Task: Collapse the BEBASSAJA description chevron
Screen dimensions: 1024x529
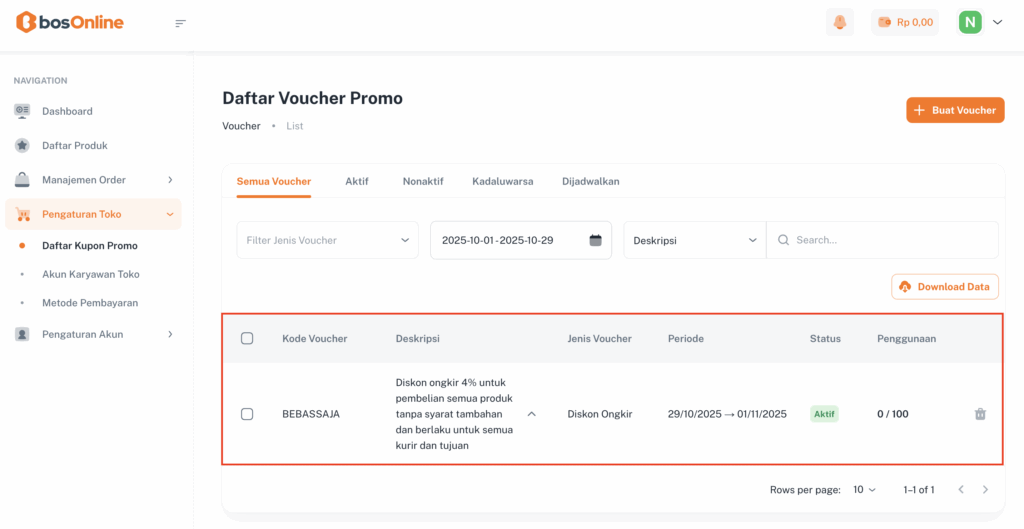Action: 531,414
